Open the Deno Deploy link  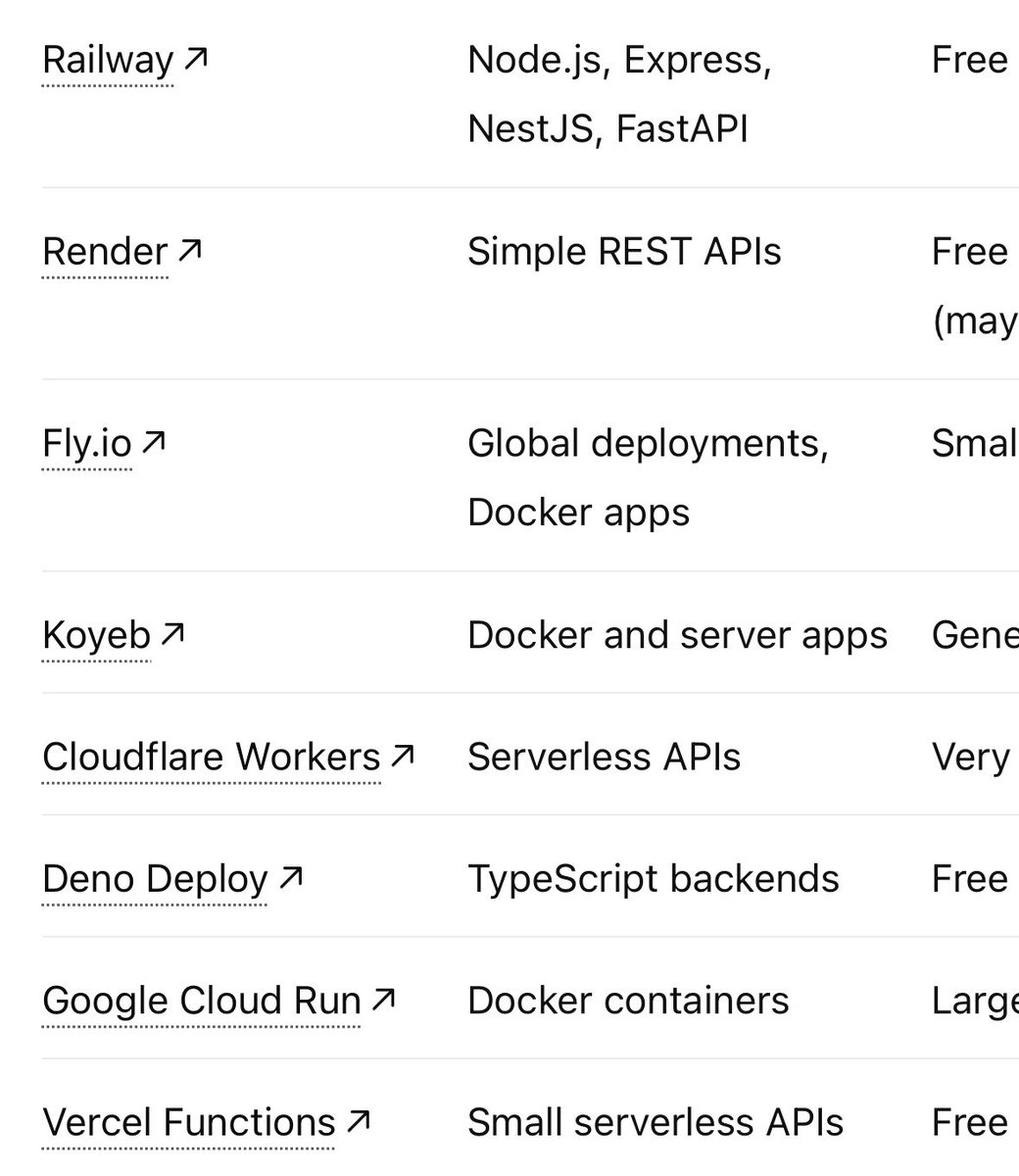155,879
